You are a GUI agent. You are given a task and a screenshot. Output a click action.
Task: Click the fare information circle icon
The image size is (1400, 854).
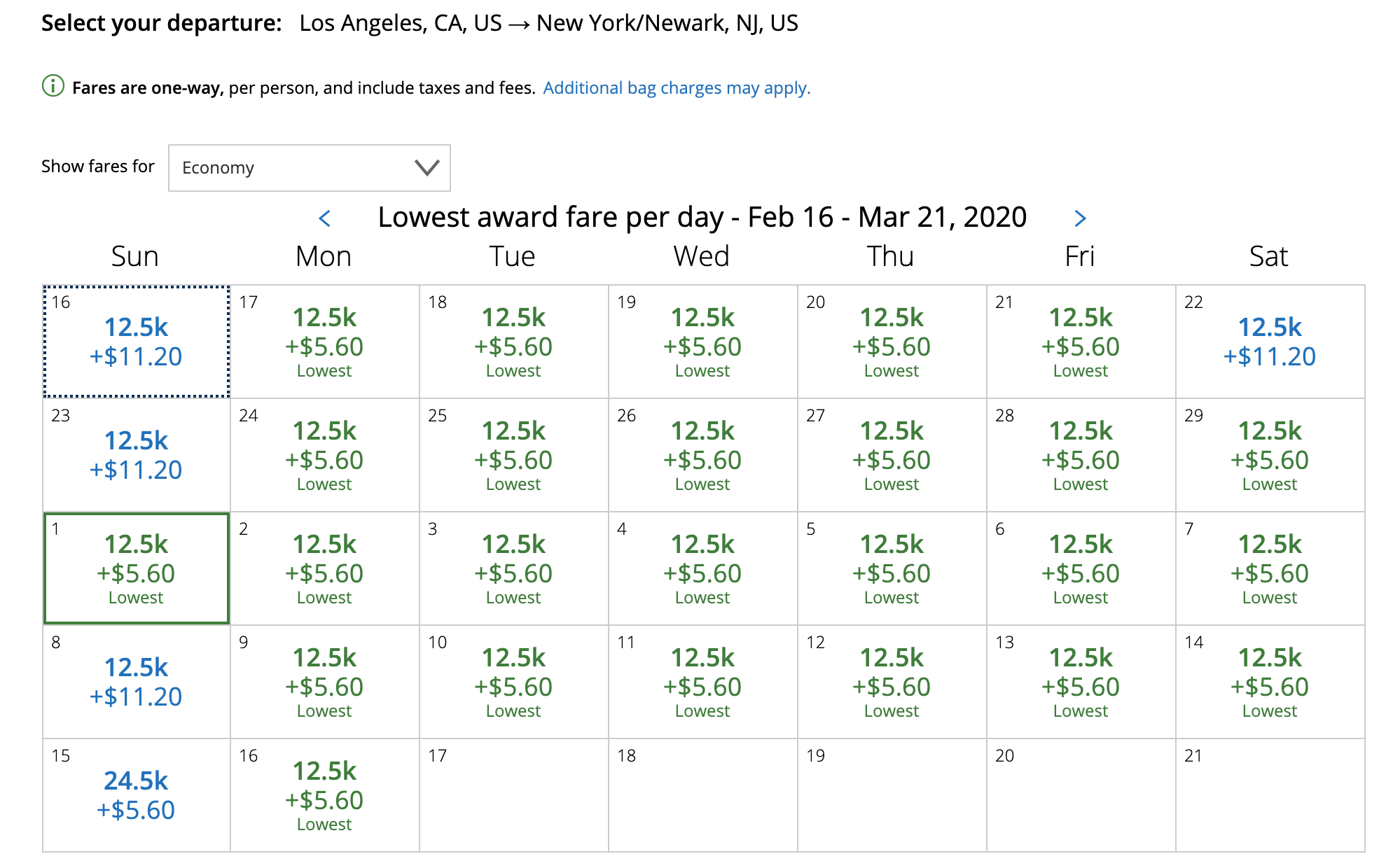coord(53,87)
